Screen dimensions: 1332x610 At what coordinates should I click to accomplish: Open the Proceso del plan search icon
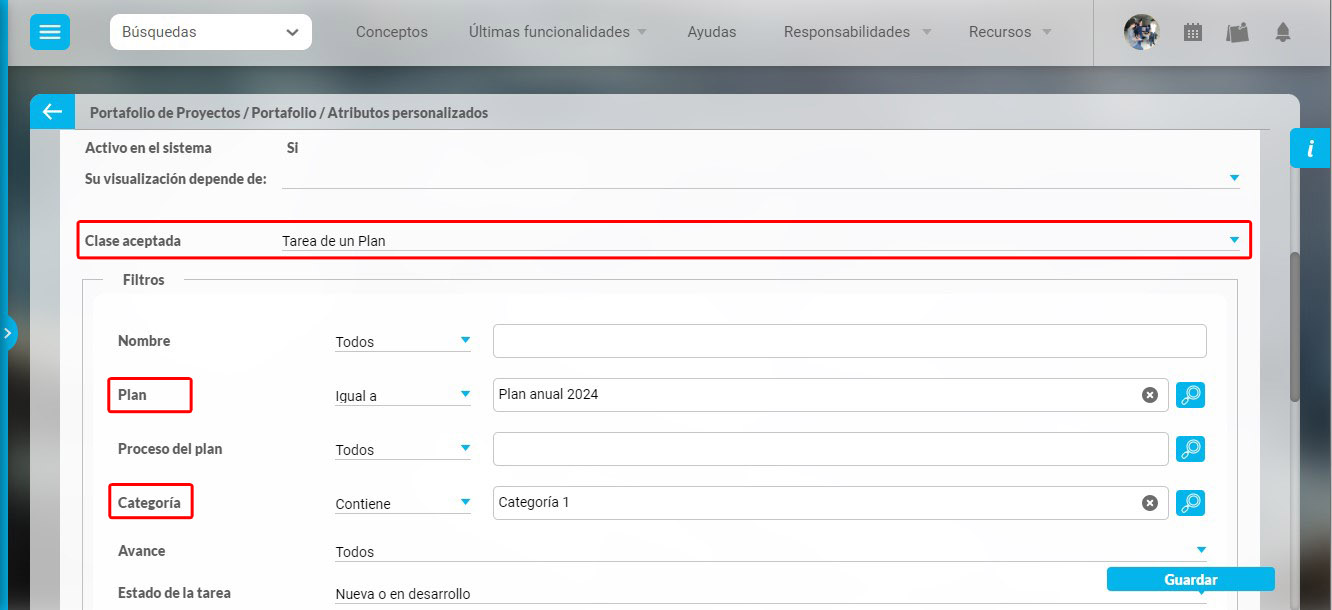tap(1190, 449)
